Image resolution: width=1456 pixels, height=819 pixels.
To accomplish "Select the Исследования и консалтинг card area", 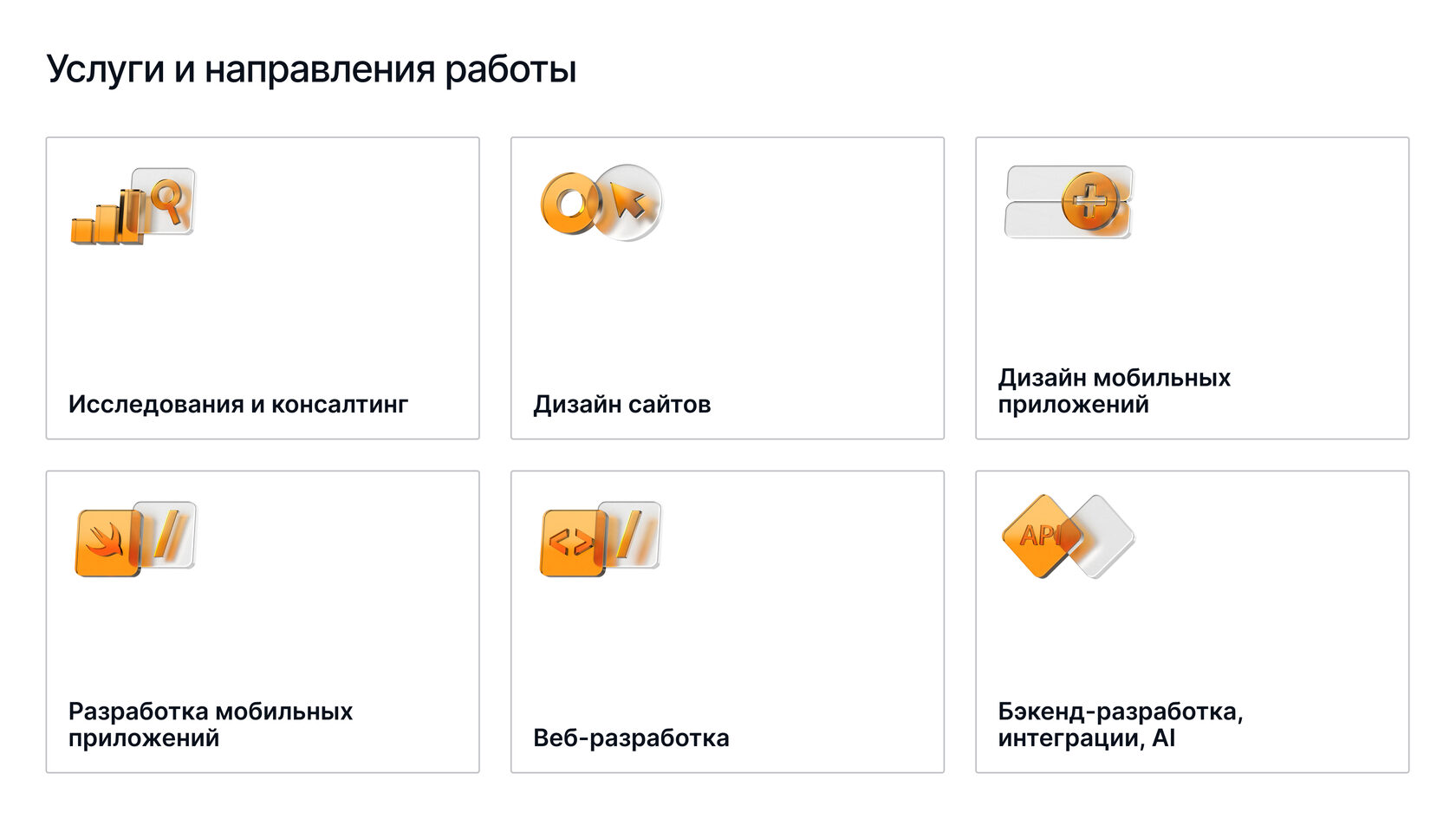I will pyautogui.click(x=263, y=288).
